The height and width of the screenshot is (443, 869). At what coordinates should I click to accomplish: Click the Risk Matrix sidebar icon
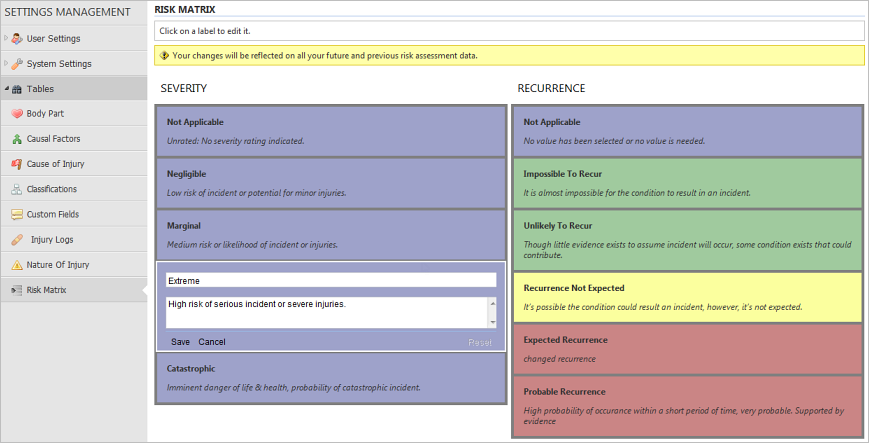click(x=17, y=290)
